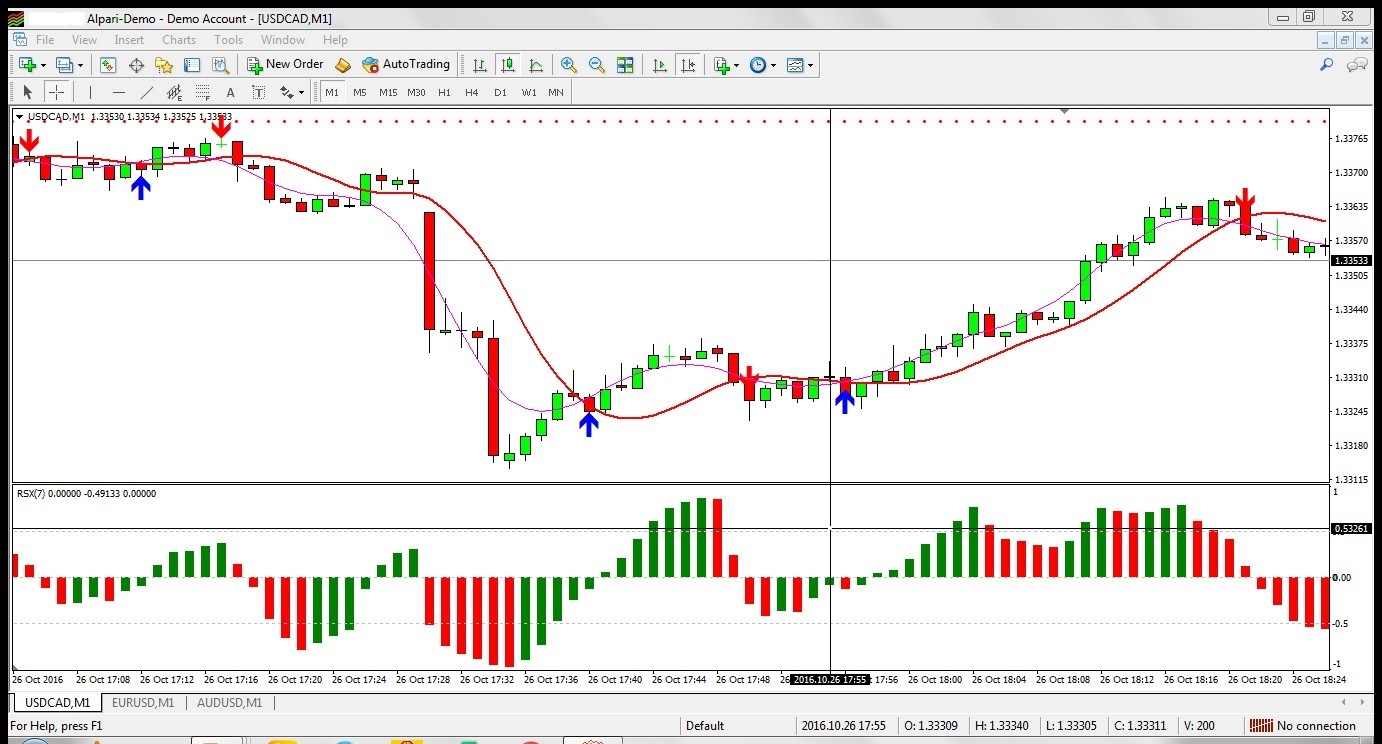Switch timeframe to M5
Screen dimensions: 1382x744
tap(360, 92)
